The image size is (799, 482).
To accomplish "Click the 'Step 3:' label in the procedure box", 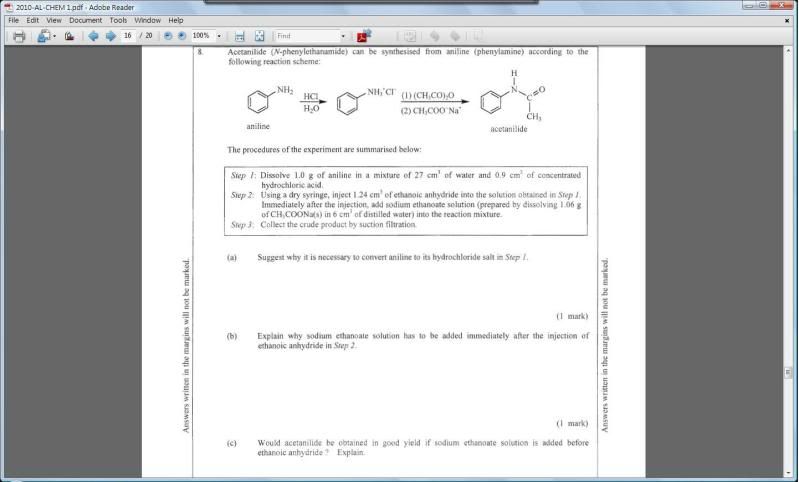I will (243, 224).
